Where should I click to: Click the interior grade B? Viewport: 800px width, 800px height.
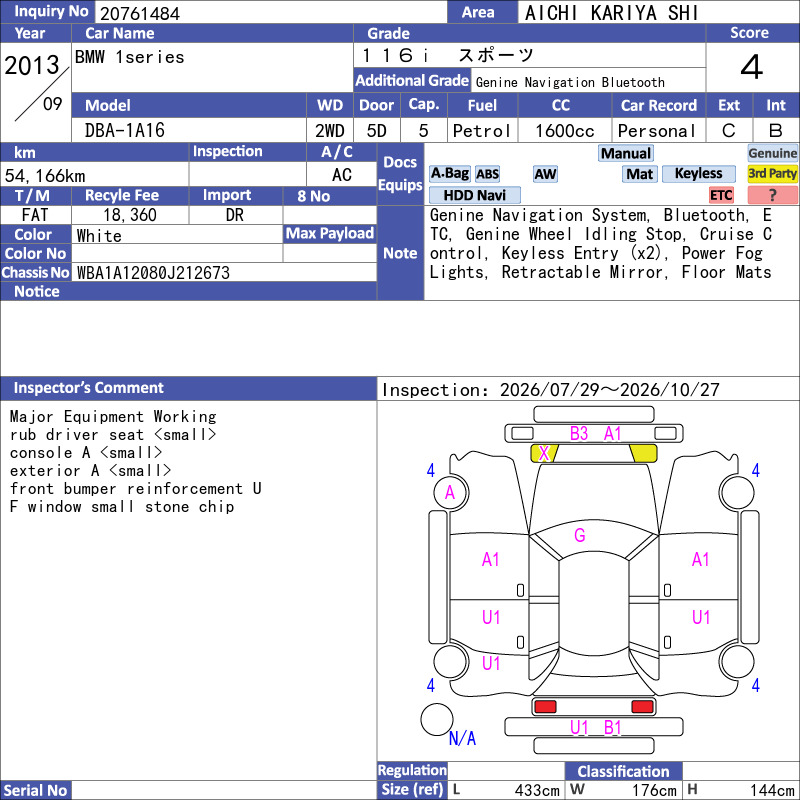point(776,131)
